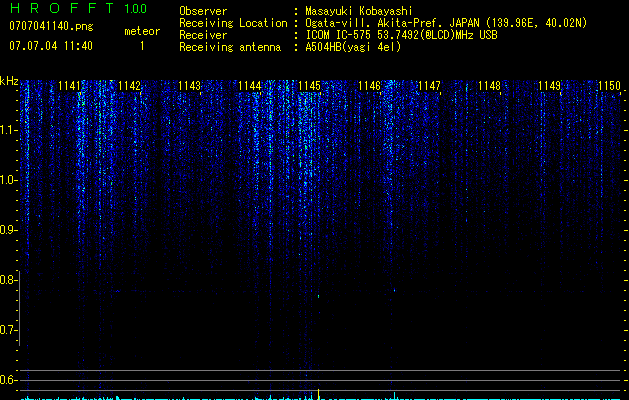Image resolution: width=629 pixels, height=400 pixels.
Task: Click time marker 1146
Action: (369, 86)
